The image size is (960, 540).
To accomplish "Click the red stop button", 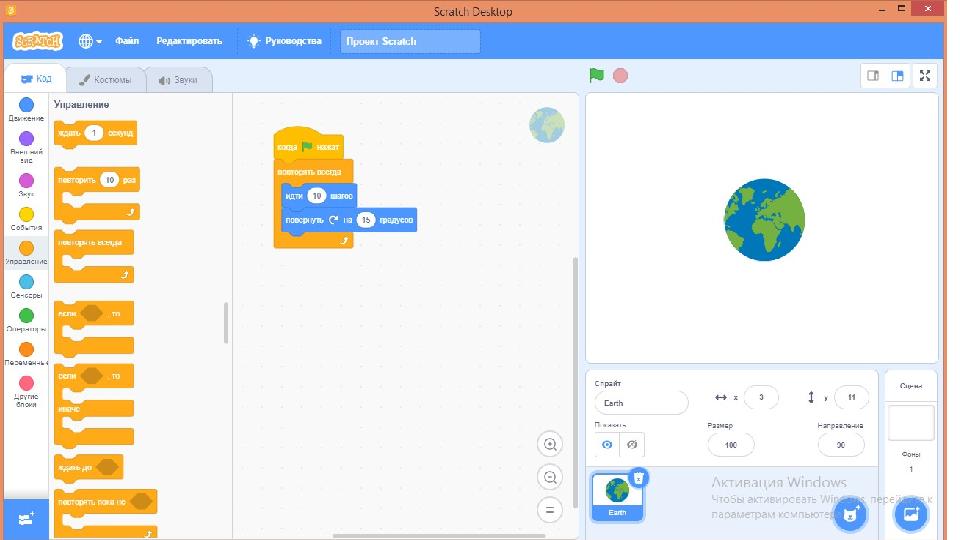I will click(x=620, y=76).
